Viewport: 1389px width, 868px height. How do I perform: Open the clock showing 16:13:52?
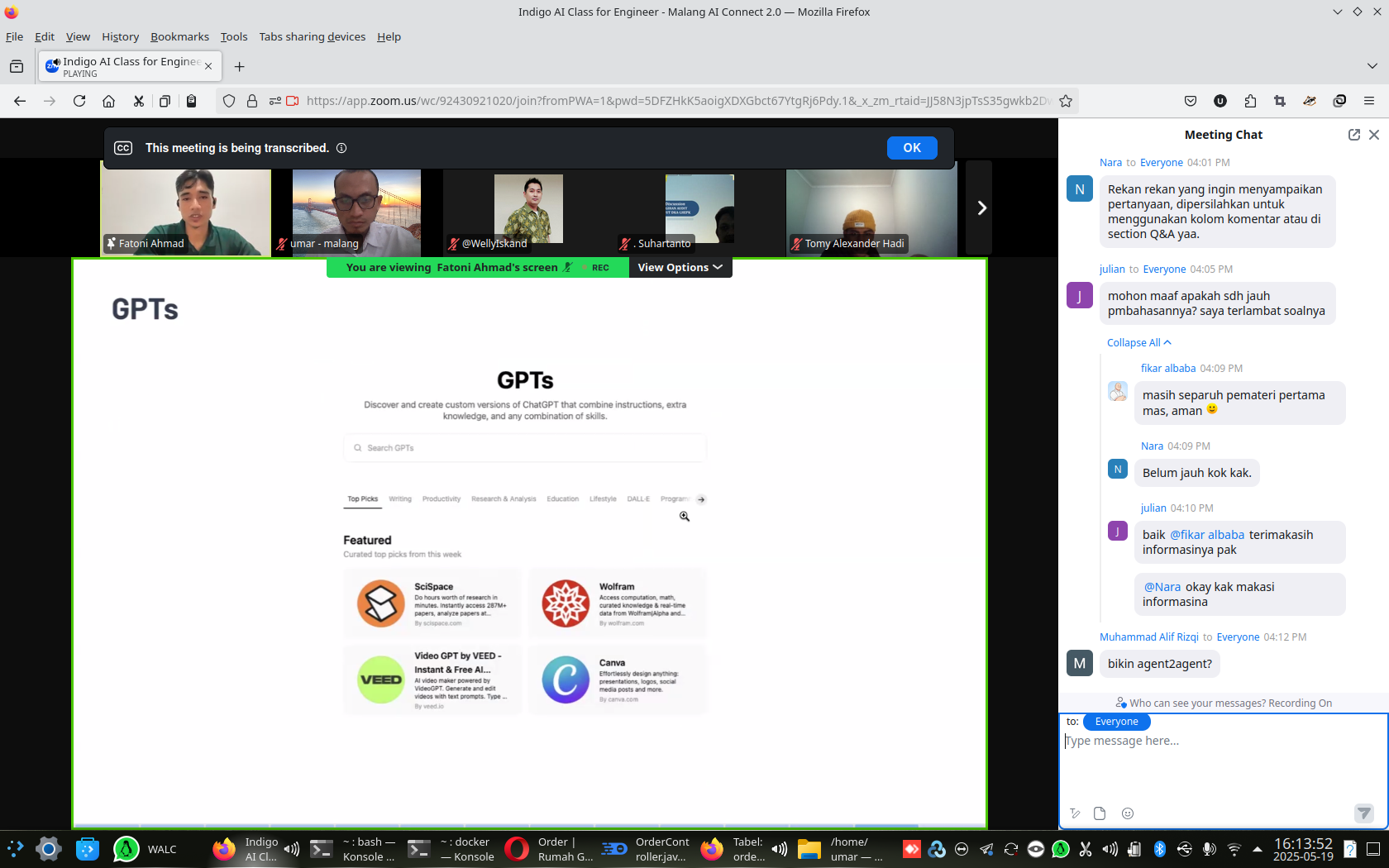[x=1303, y=849]
